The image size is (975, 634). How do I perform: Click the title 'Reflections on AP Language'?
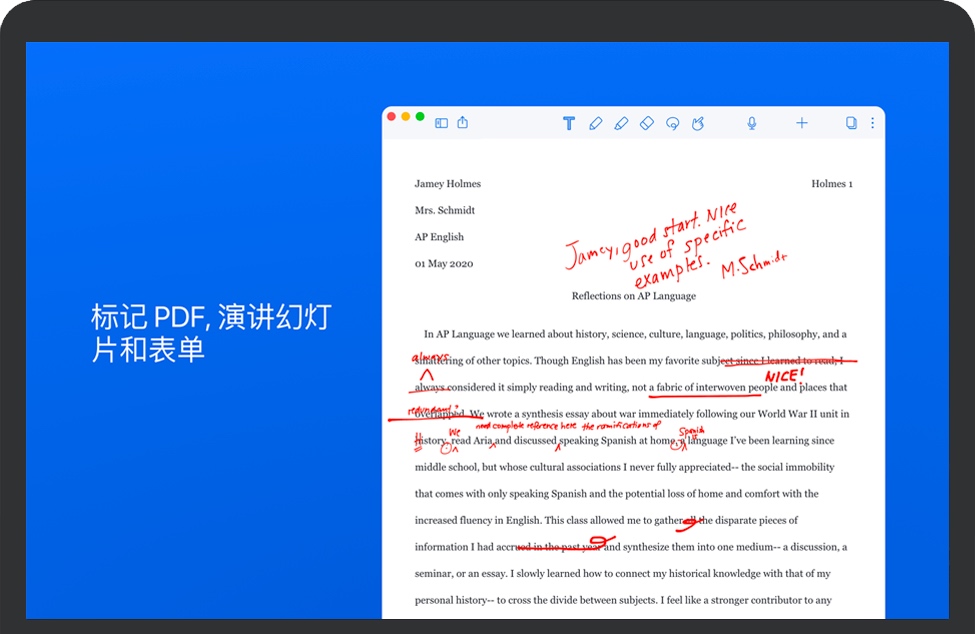coord(633,296)
